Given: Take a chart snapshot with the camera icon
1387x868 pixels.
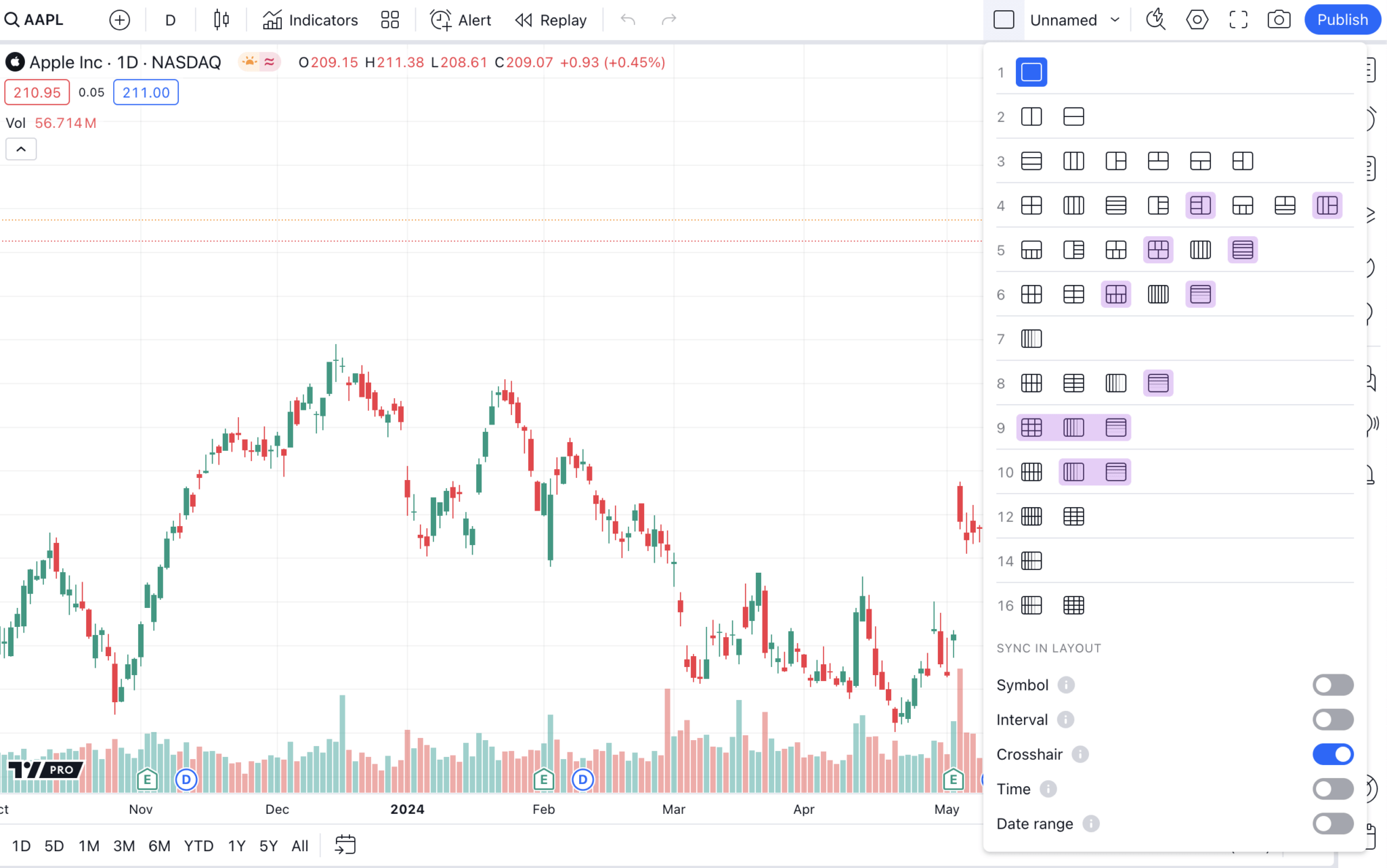Looking at the screenshot, I should 1279,19.
